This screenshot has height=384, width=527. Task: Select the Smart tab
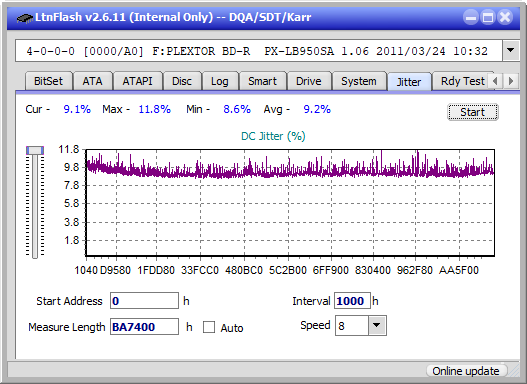tap(262, 81)
